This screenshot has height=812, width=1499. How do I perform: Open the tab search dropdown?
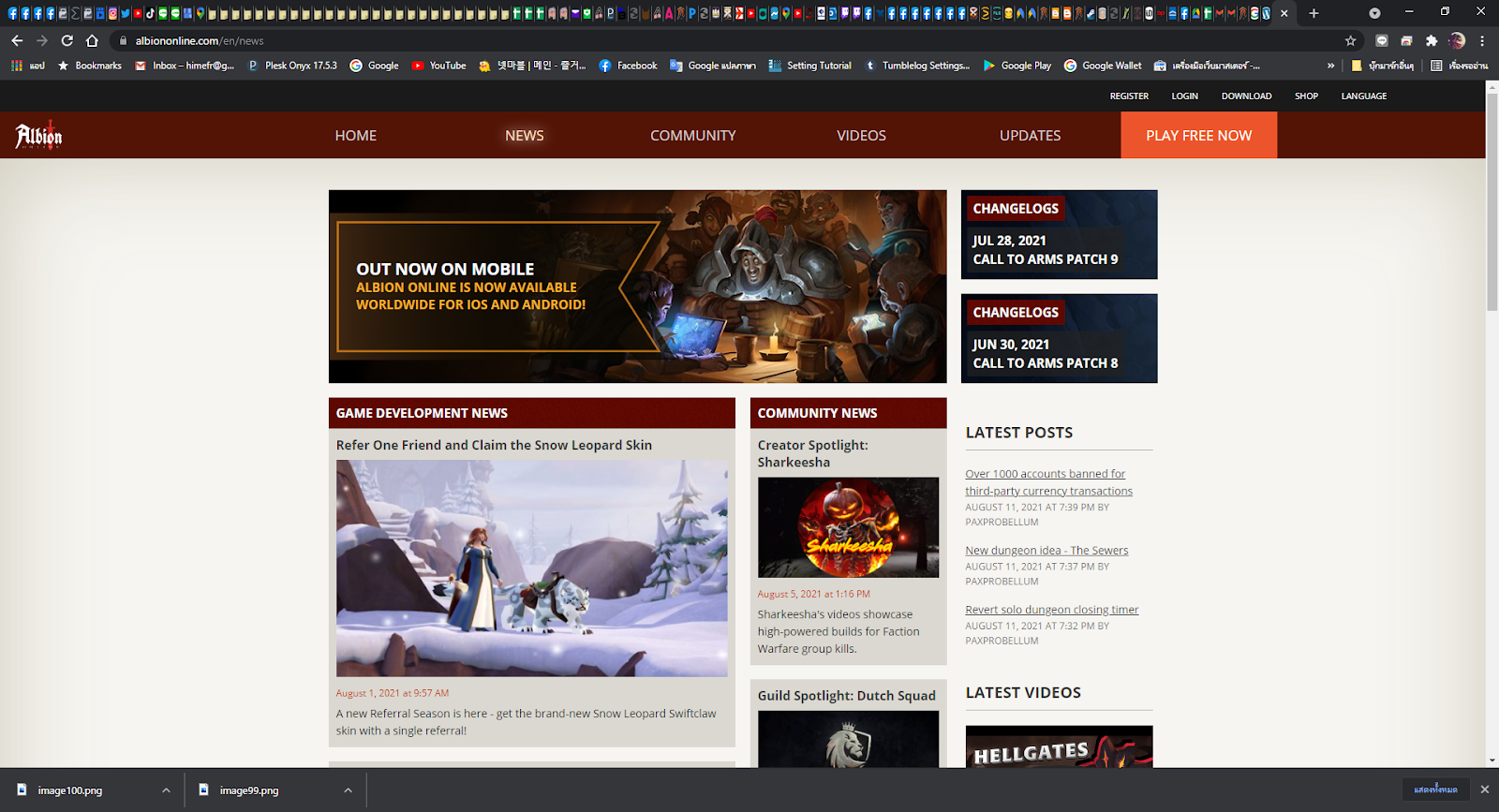1374,13
